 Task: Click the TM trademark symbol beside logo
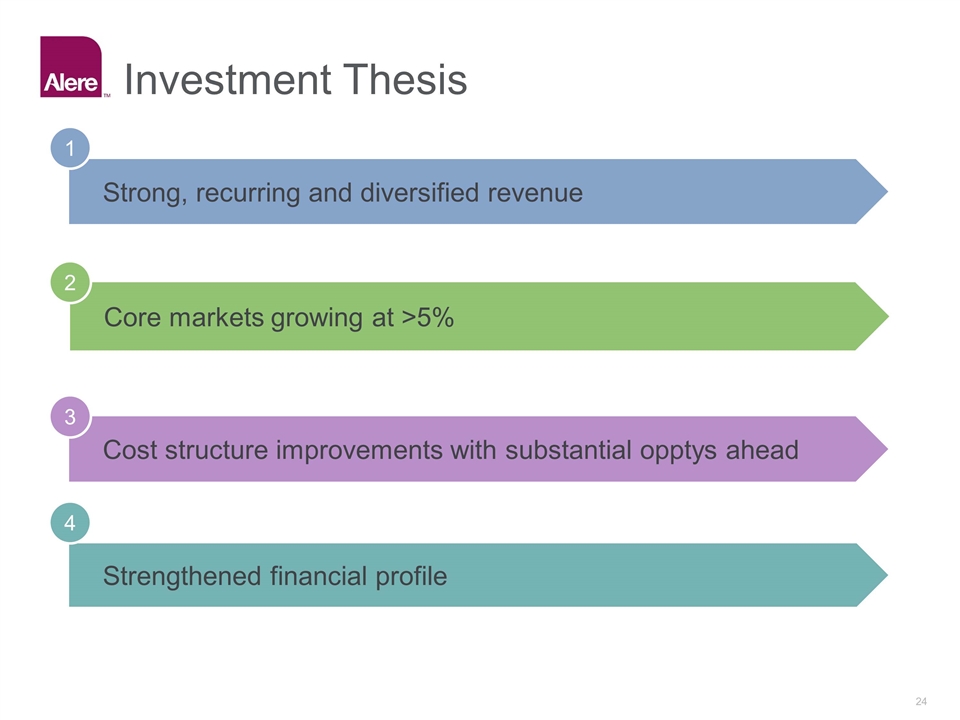(107, 96)
